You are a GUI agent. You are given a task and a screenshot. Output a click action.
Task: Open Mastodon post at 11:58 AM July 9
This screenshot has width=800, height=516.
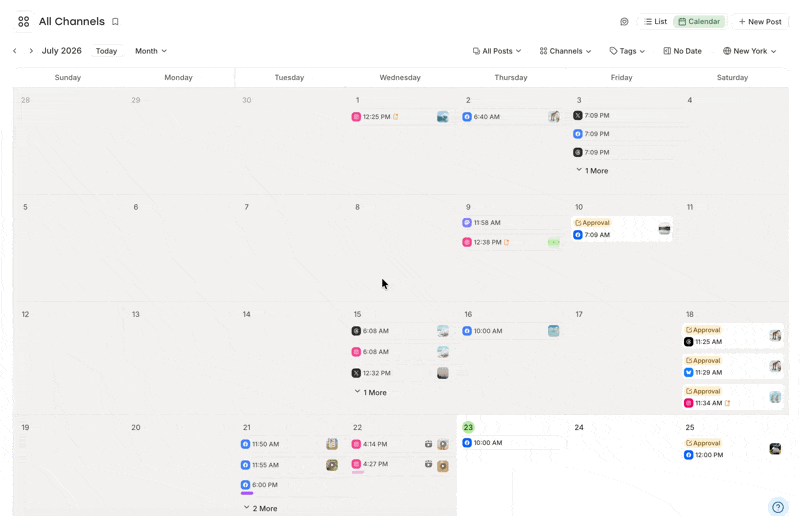pos(511,223)
